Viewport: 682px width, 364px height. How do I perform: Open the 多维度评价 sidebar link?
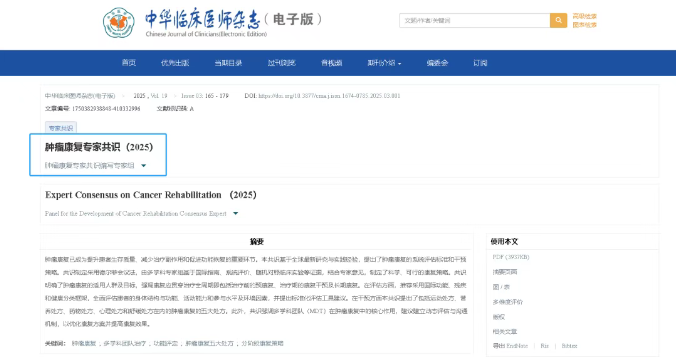pyautogui.click(x=508, y=302)
